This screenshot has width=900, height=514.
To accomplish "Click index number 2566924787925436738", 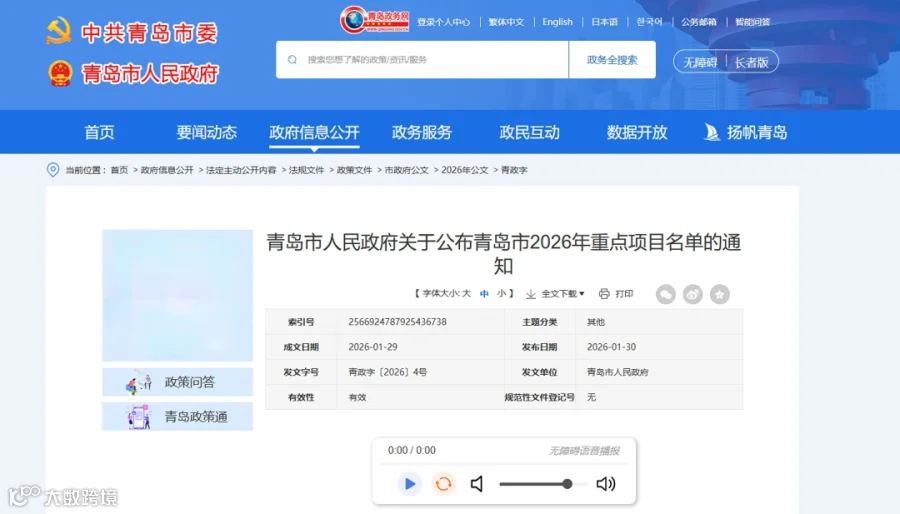I will tap(397, 322).
